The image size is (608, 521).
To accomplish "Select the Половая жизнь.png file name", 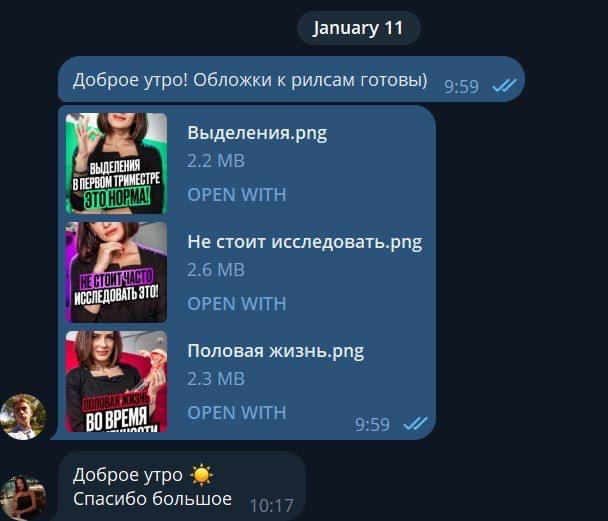I will 276,351.
